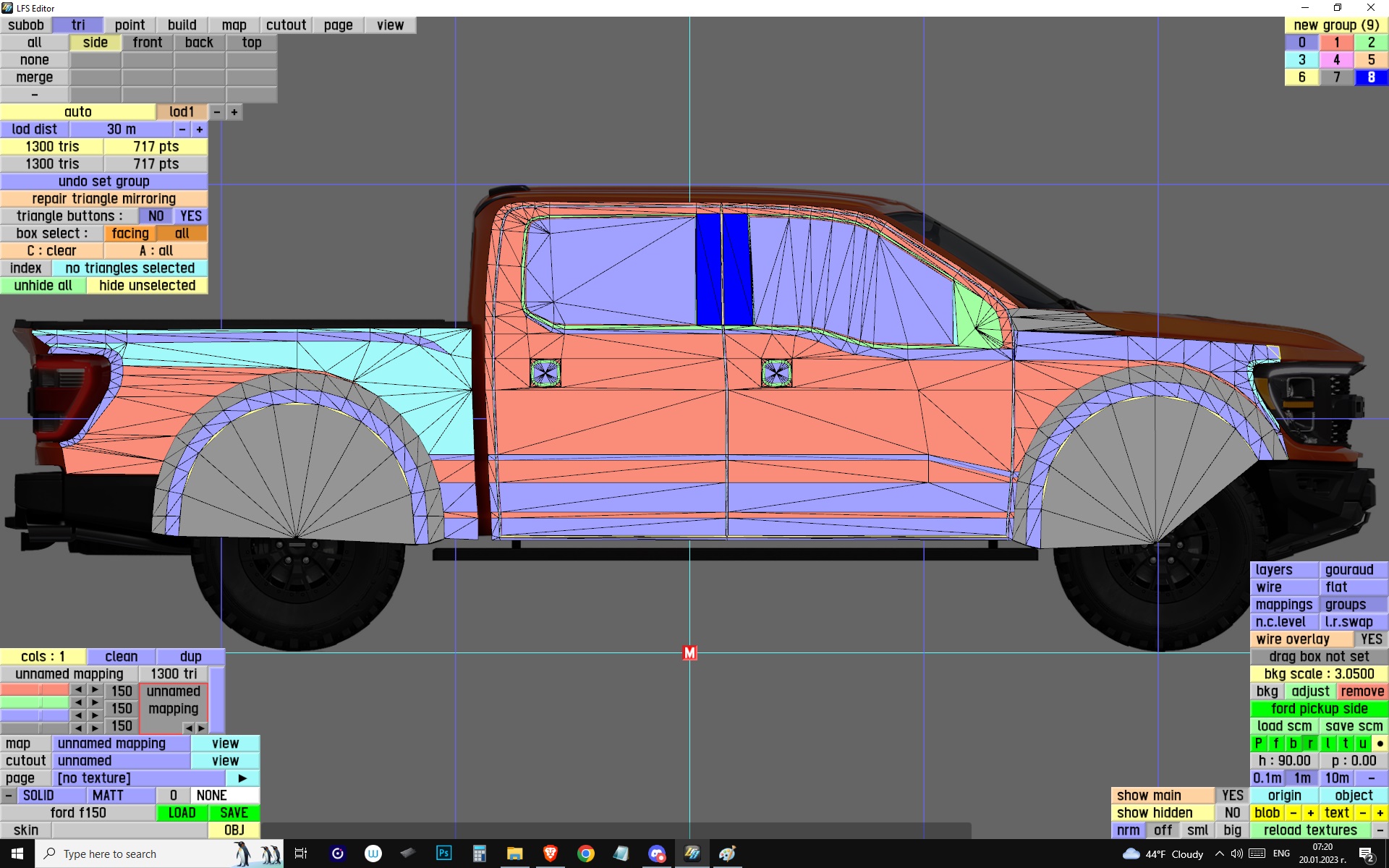
Task: Decrease lod dist with minus button
Action: click(182, 129)
